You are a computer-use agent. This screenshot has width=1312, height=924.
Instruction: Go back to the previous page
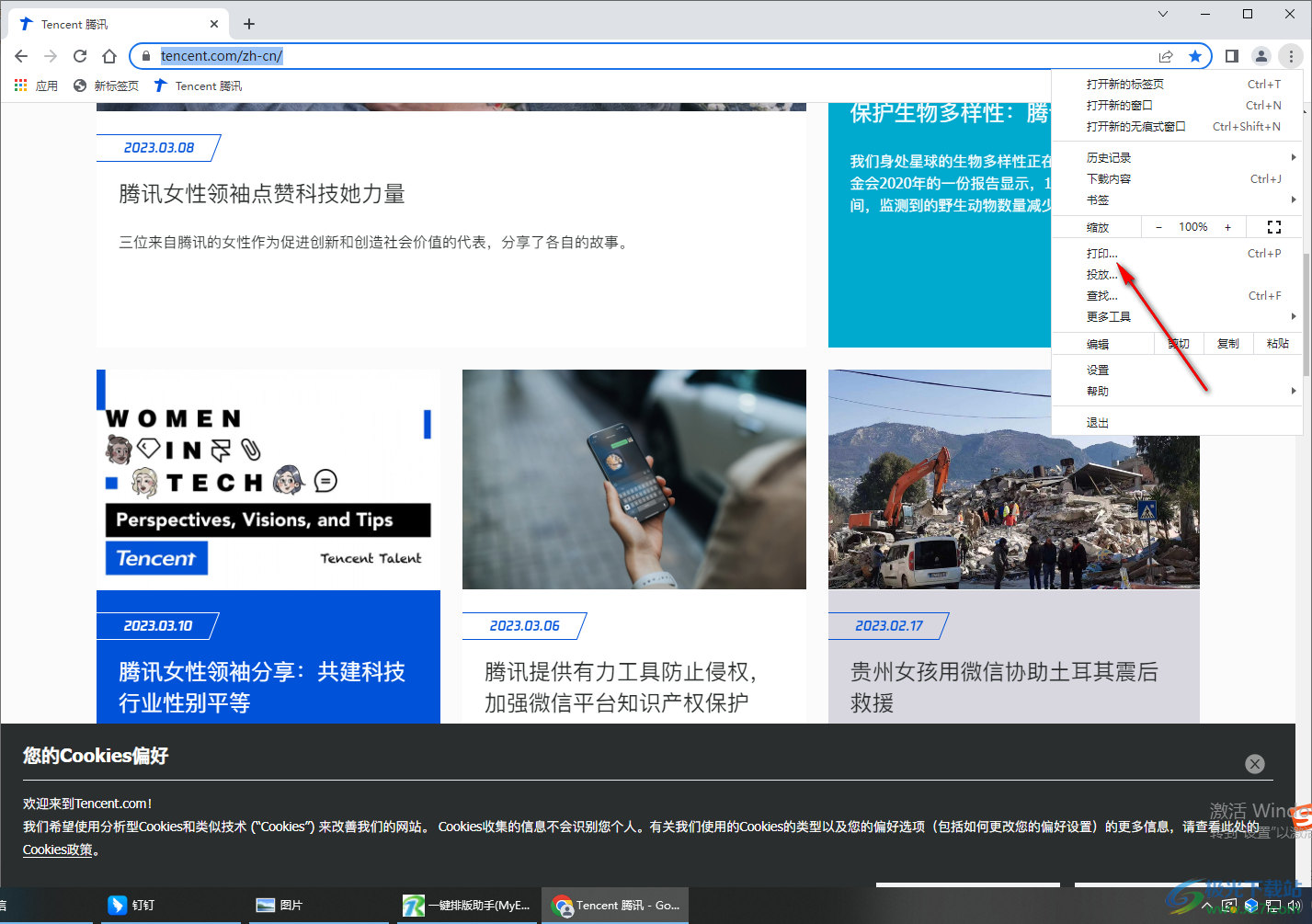(x=21, y=56)
